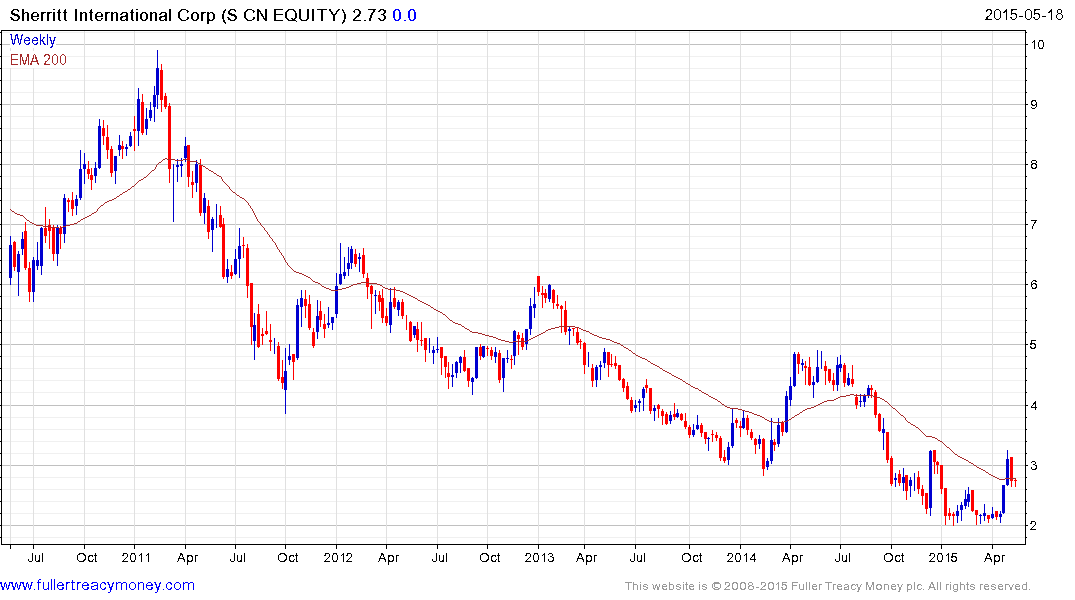The height and width of the screenshot is (600, 1075).
Task: Click the y-axis label 6
Action: 1034,285
